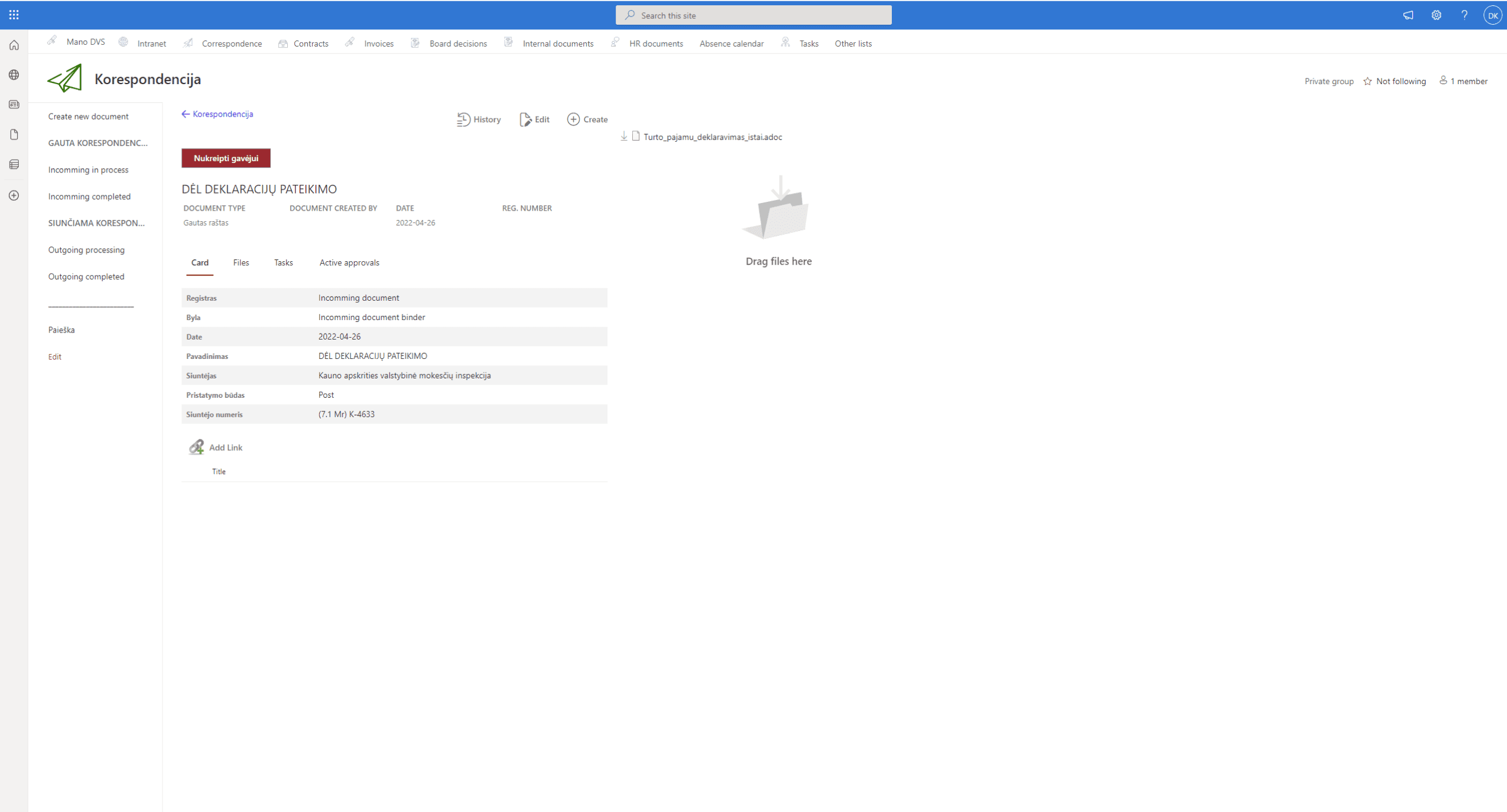Image resolution: width=1507 pixels, height=812 pixels.
Task: Open the Home icon in left rail
Action: pyautogui.click(x=14, y=45)
